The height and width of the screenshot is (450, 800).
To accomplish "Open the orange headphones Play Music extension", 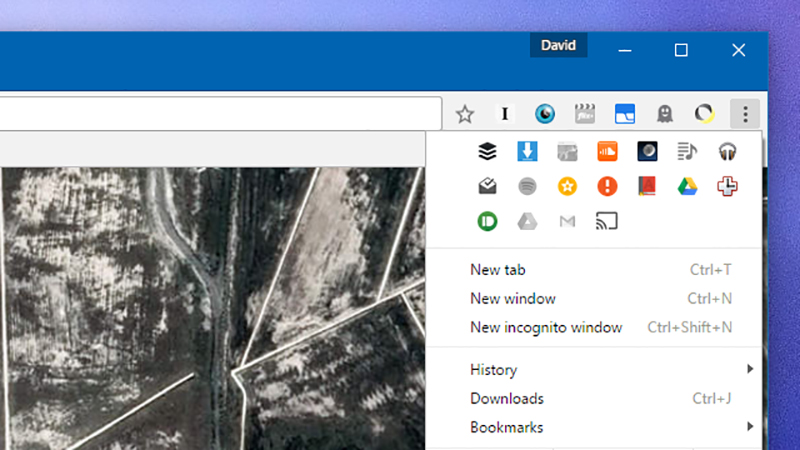I will [x=727, y=152].
